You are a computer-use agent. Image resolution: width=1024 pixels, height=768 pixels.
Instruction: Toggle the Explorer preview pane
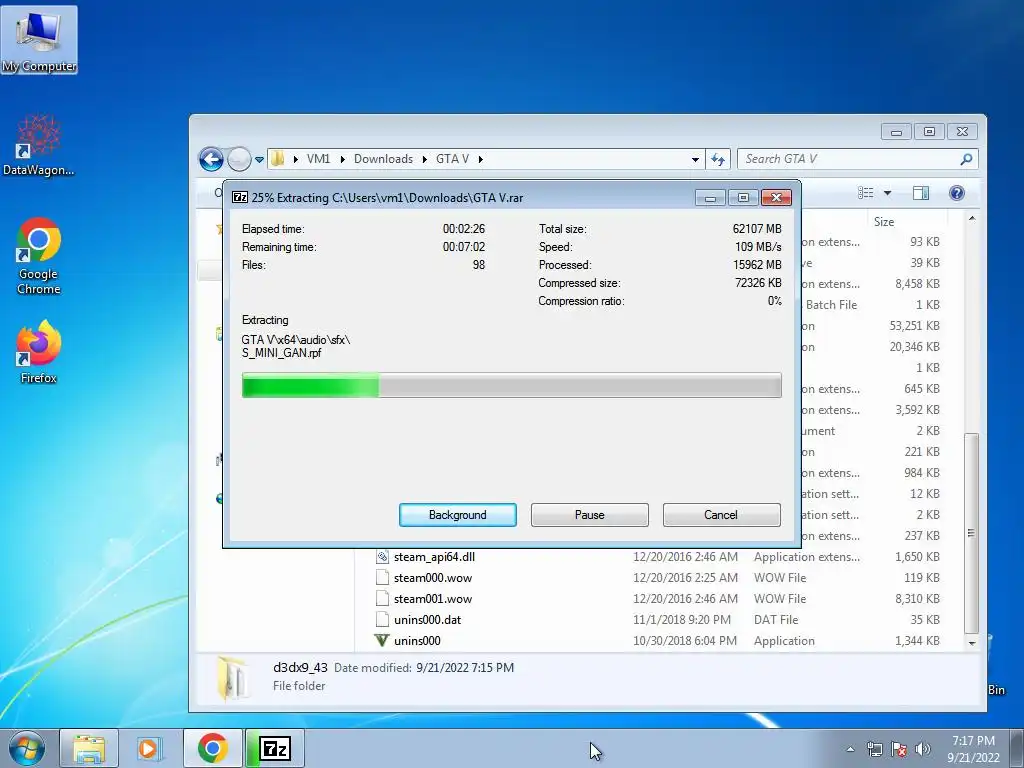click(921, 193)
